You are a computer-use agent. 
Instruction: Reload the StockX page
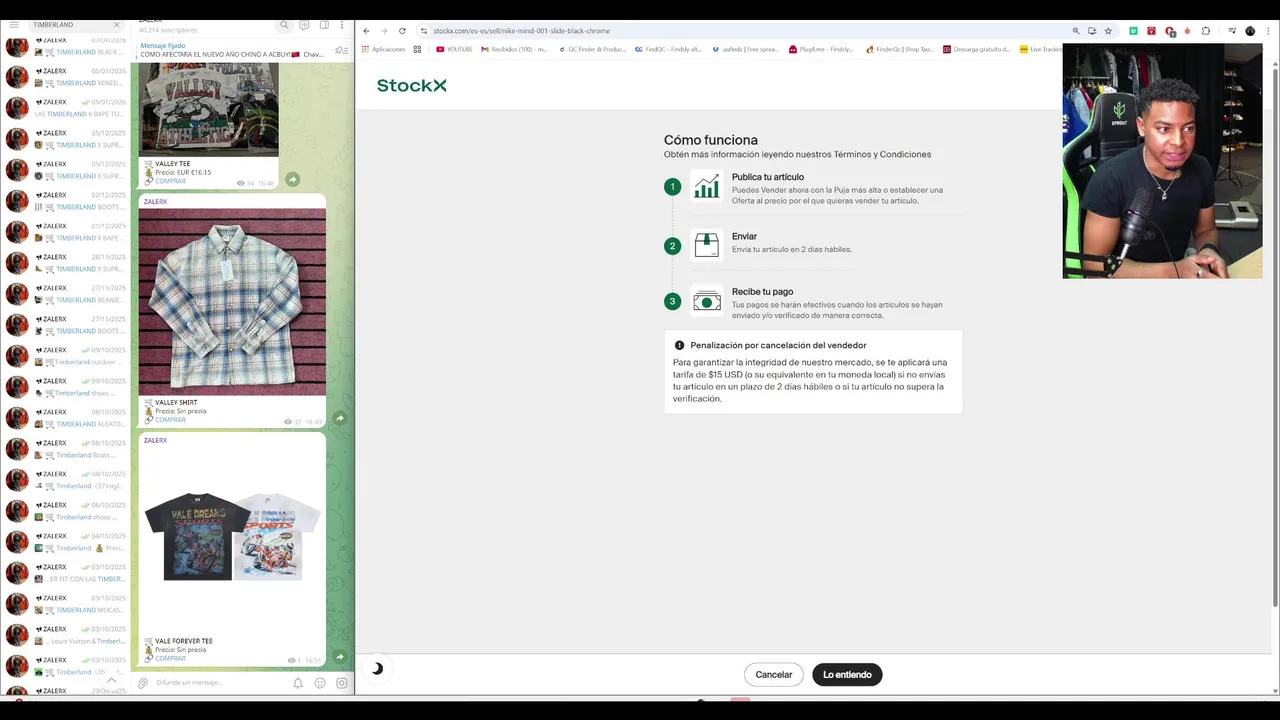402,31
